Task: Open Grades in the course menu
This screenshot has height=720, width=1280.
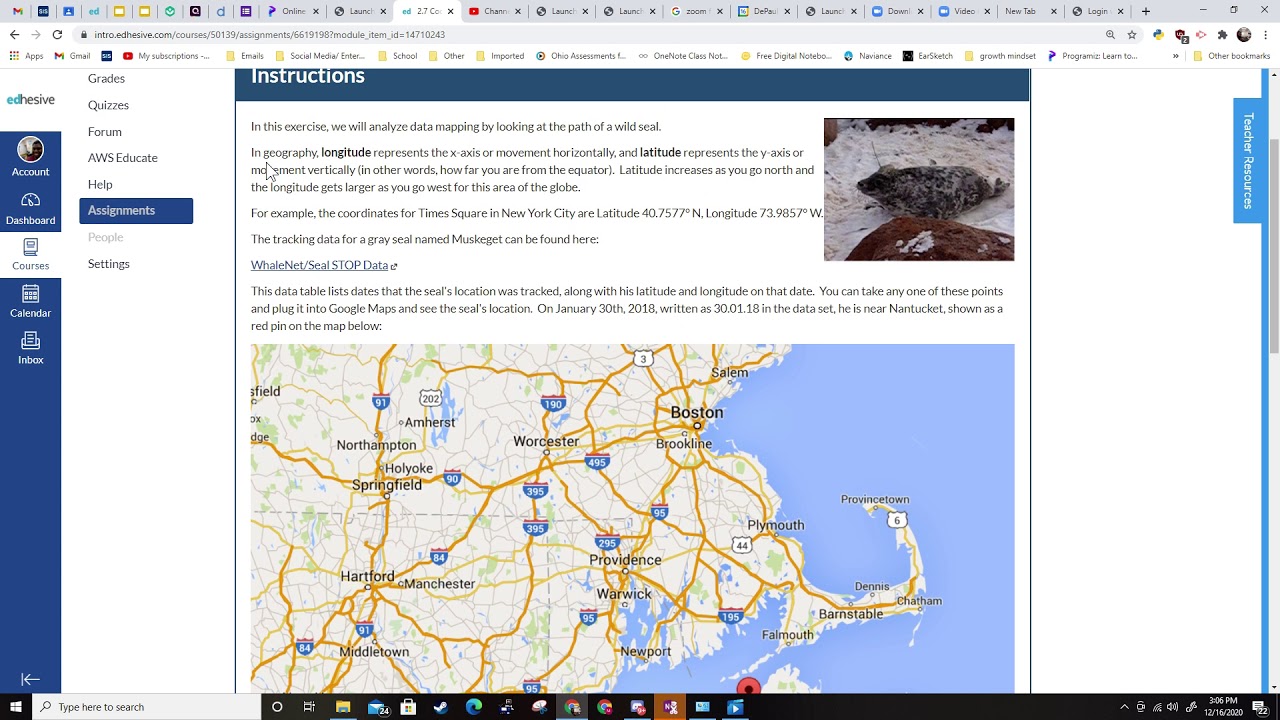Action: [106, 78]
